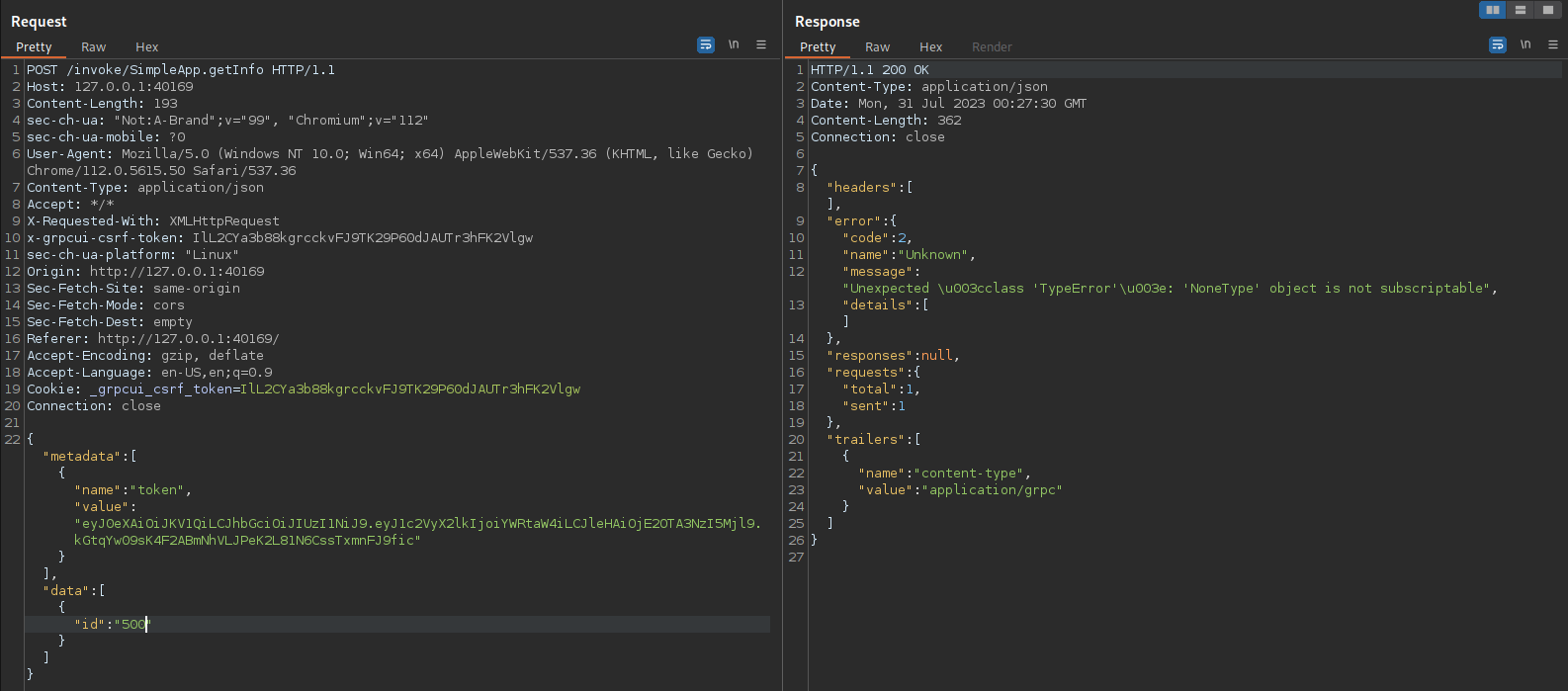Show non-printable characters in Request panel
Screen dimensions: 1568x691
pos(734,45)
